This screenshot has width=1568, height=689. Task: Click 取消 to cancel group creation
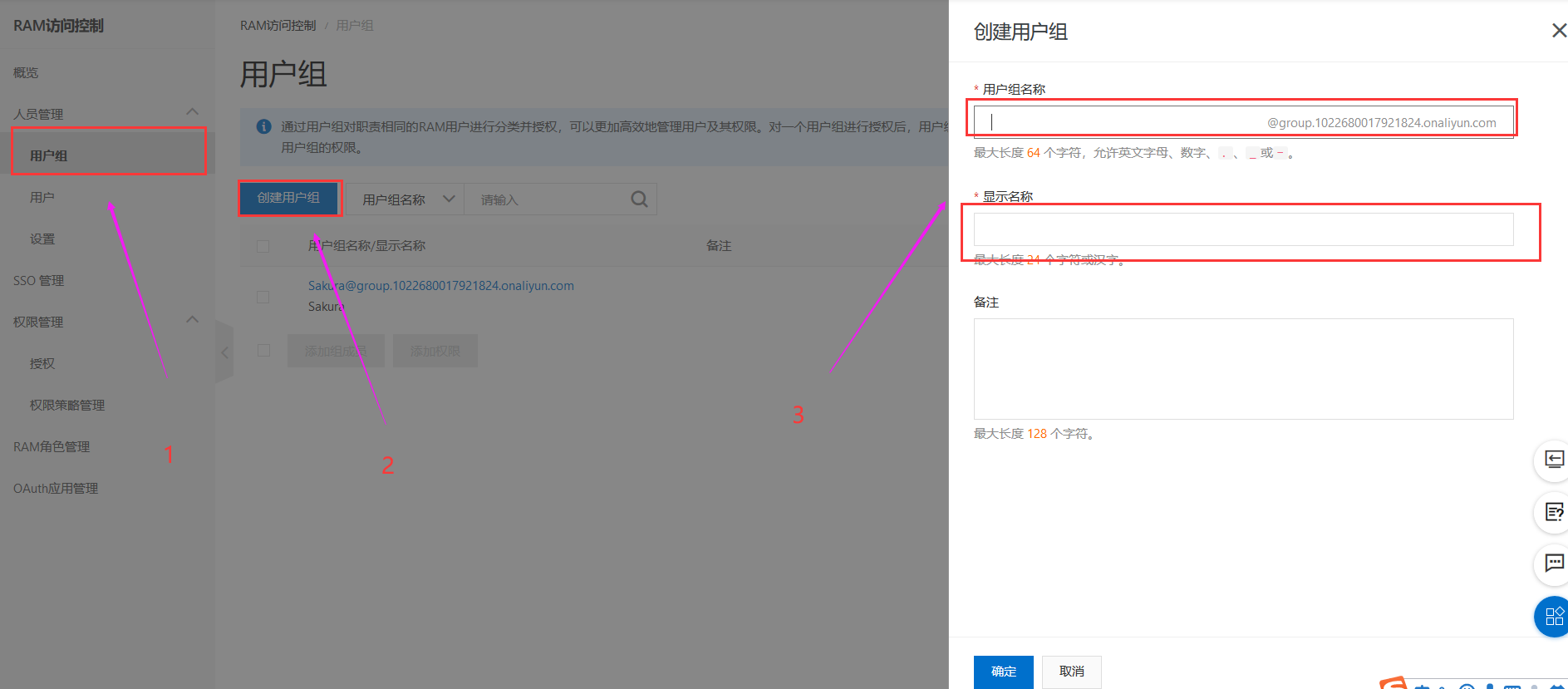1072,672
